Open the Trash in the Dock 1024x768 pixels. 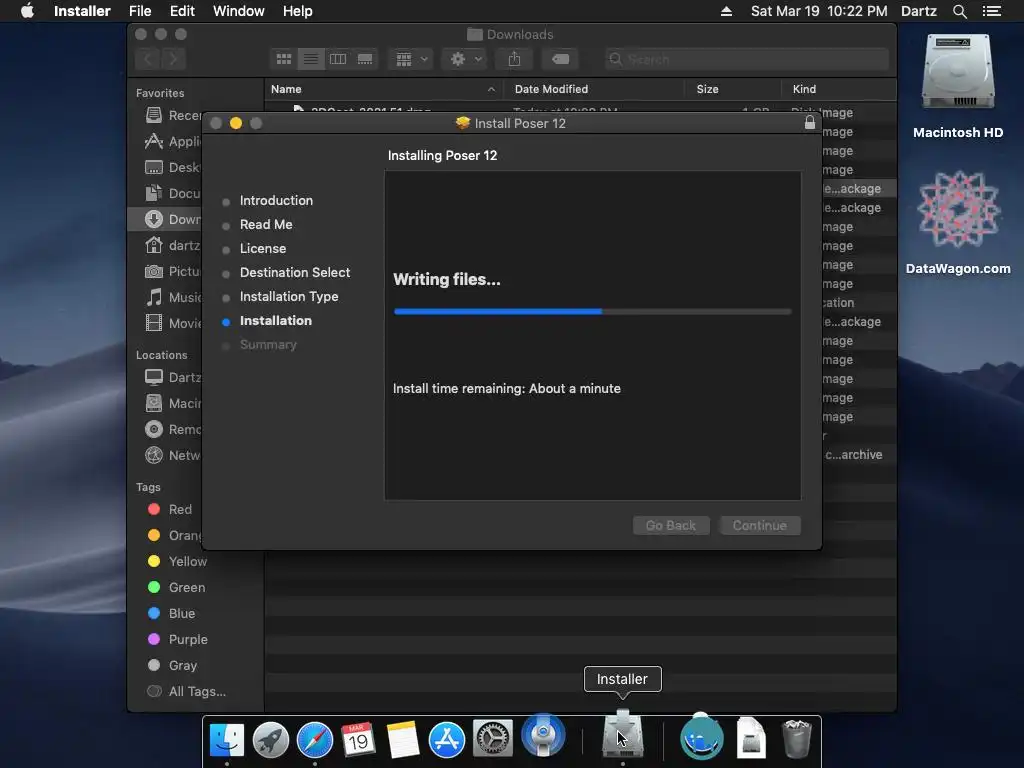coord(796,739)
